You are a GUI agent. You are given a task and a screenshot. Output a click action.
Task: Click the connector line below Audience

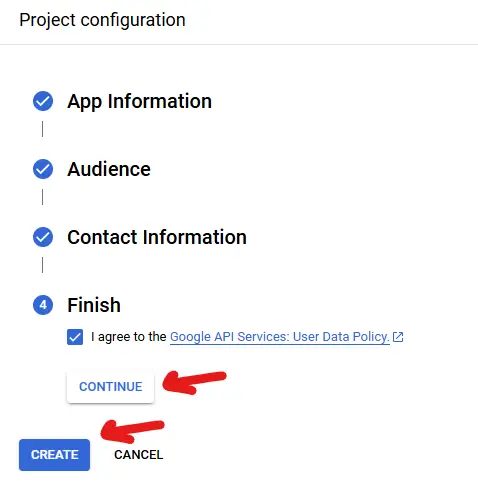pyautogui.click(x=42, y=197)
